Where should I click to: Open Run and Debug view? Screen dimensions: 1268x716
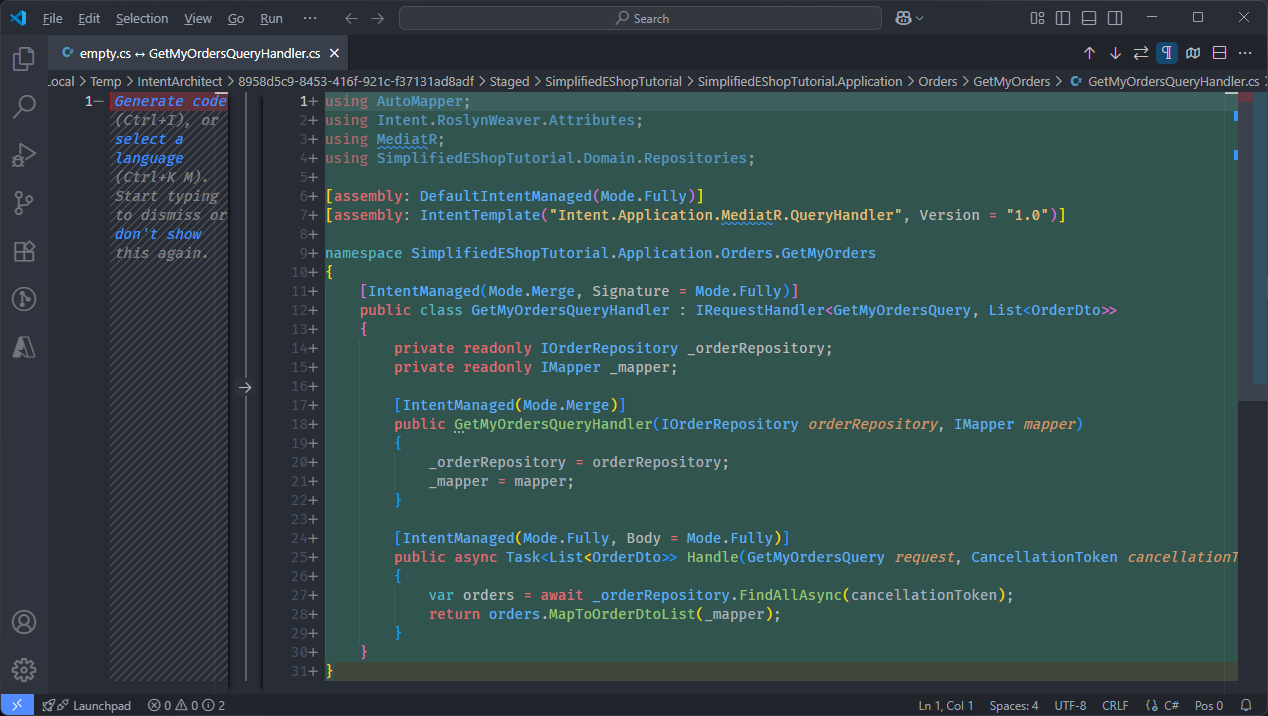pyautogui.click(x=24, y=155)
